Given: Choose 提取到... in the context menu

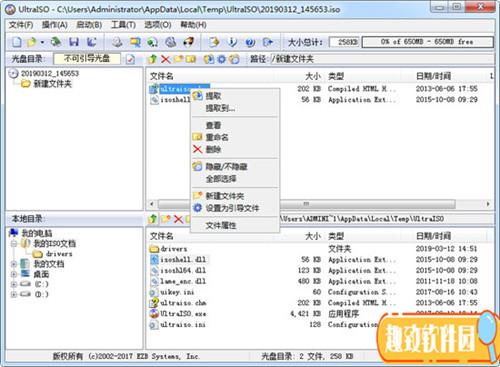Looking at the screenshot, I should tap(220, 108).
